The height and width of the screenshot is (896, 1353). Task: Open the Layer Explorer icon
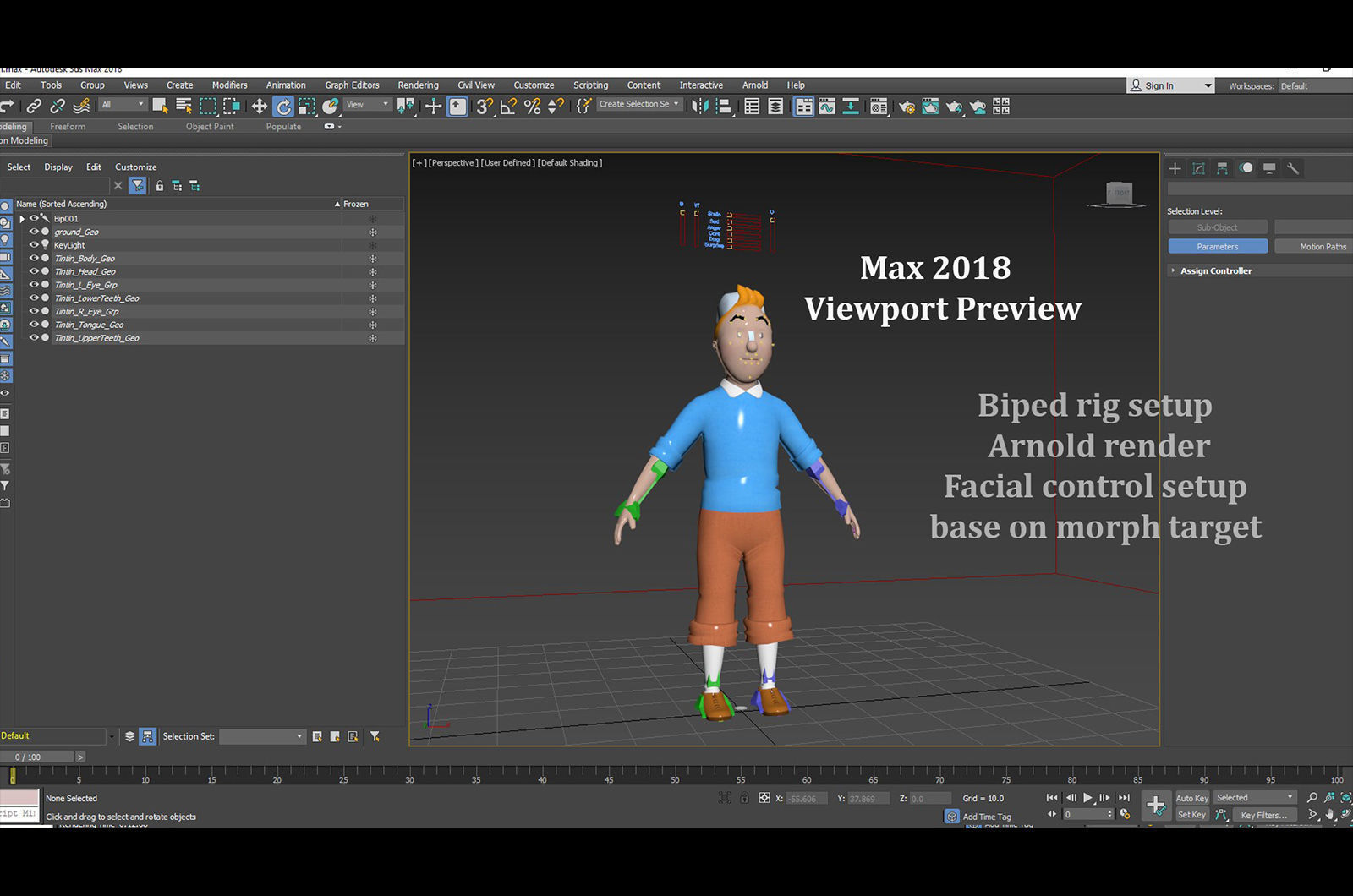point(775,106)
